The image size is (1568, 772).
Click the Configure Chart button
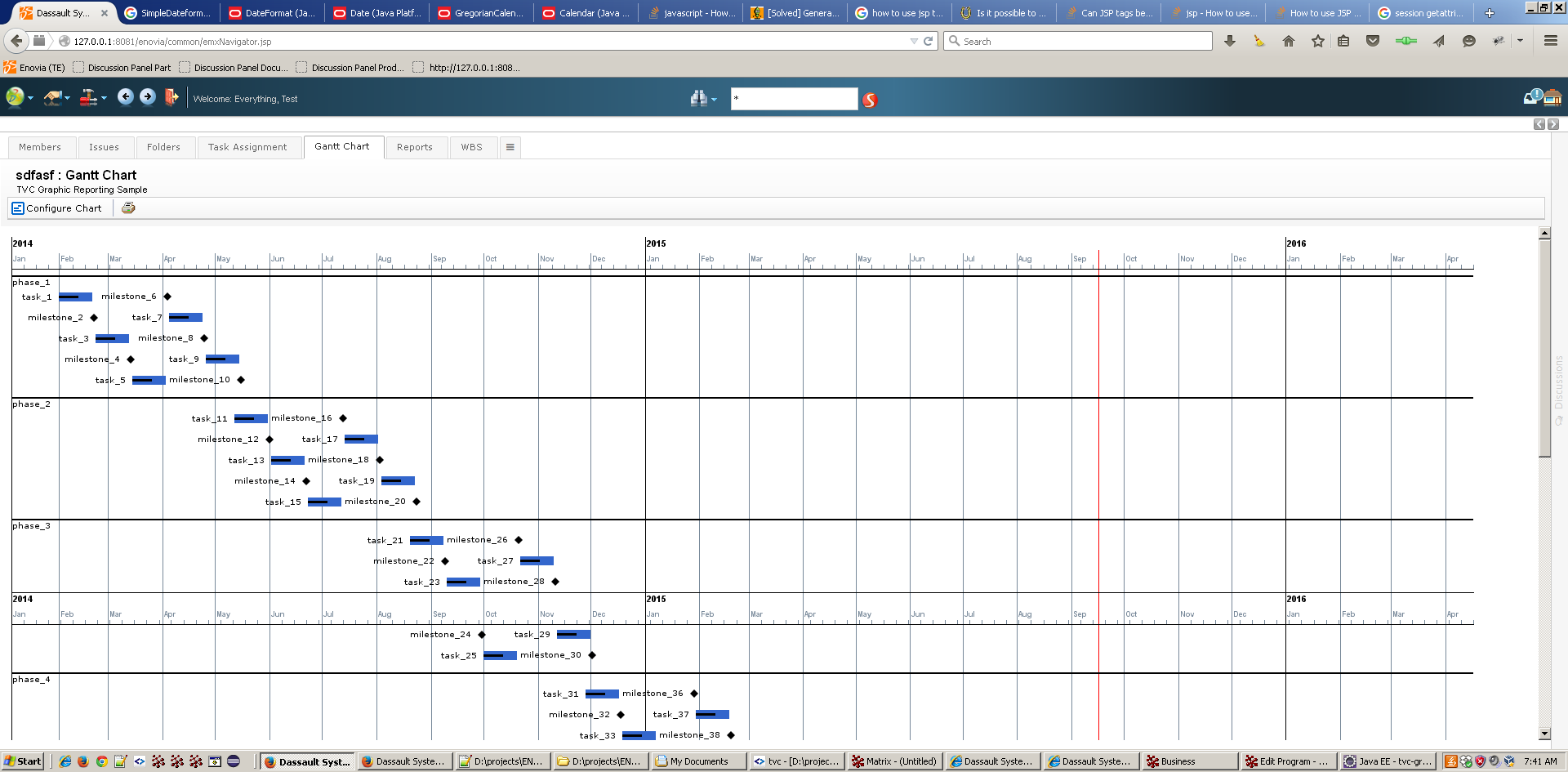57,208
